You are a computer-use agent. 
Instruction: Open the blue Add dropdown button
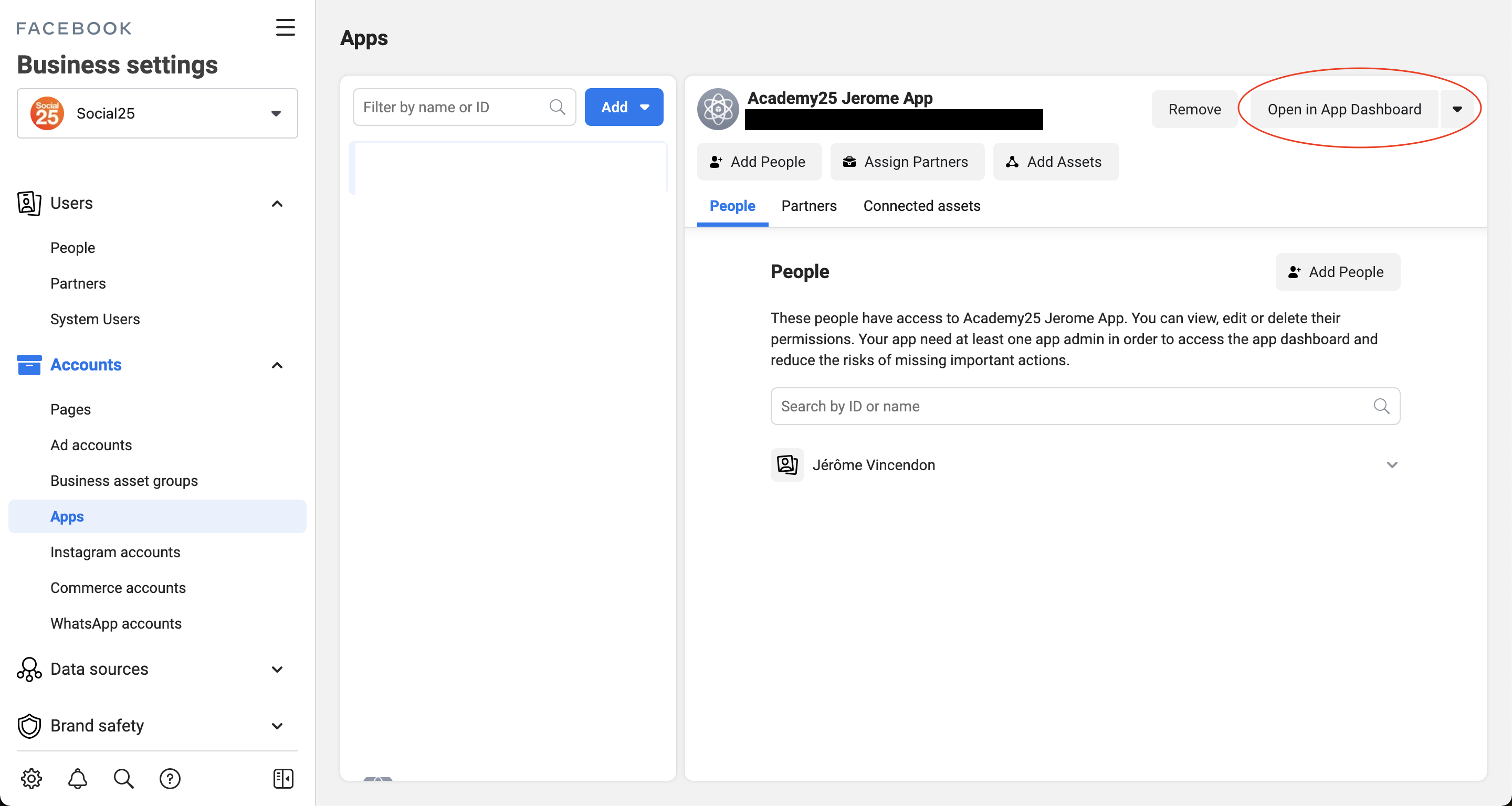pos(623,108)
